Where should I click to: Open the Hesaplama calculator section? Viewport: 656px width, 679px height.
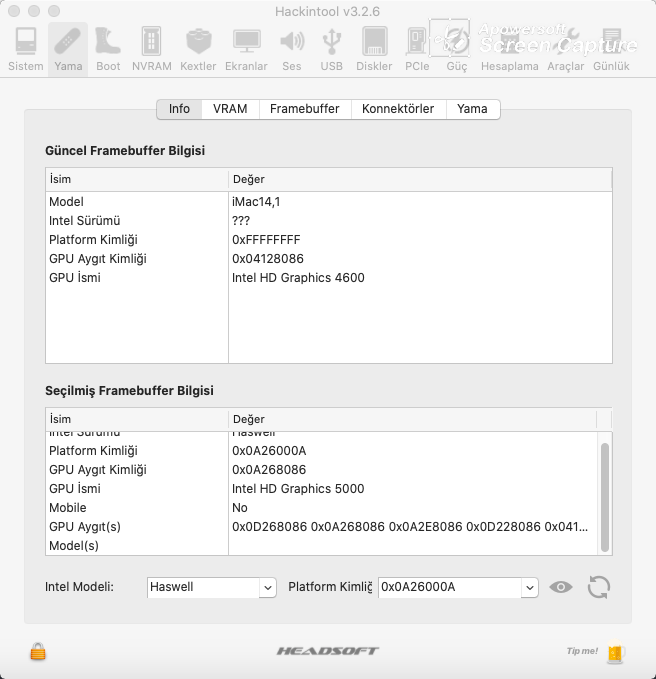[510, 48]
